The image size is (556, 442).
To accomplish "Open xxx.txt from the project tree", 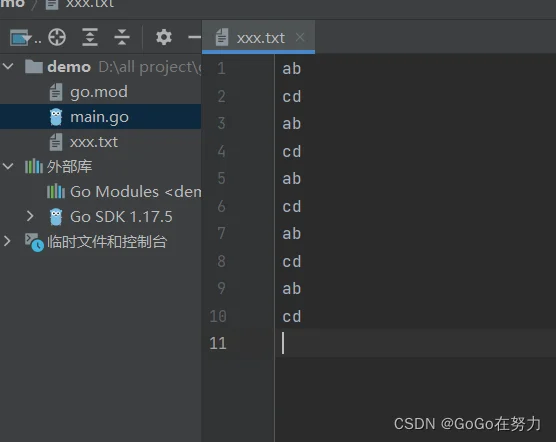I will coord(94,142).
